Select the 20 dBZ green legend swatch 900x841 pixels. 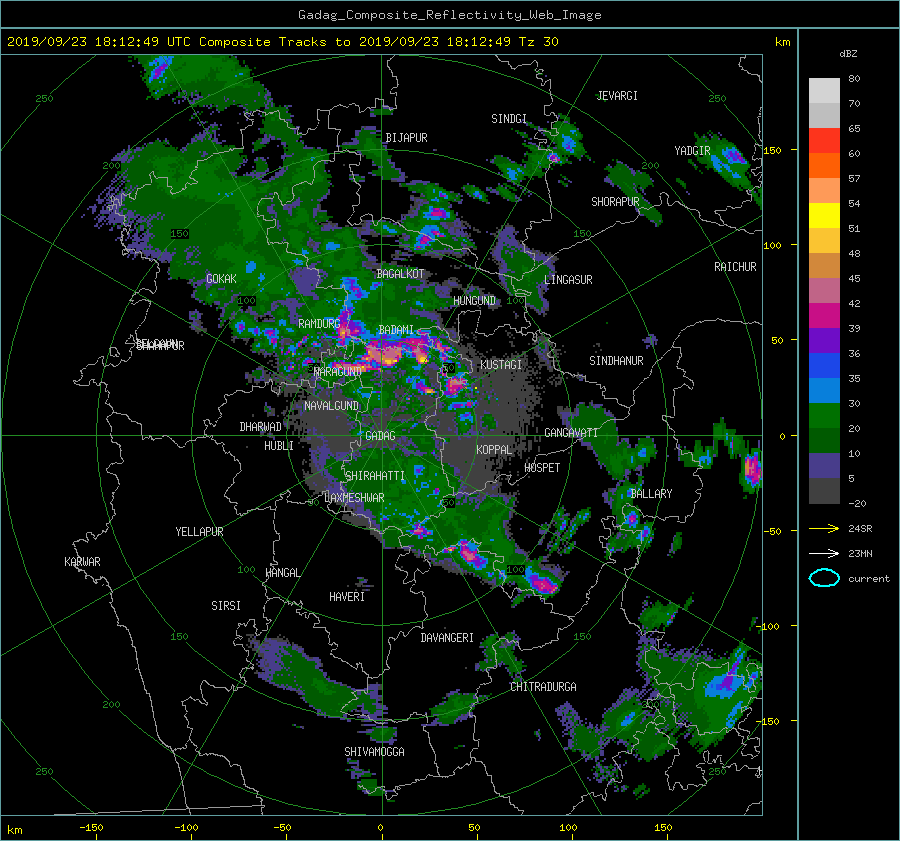point(824,415)
